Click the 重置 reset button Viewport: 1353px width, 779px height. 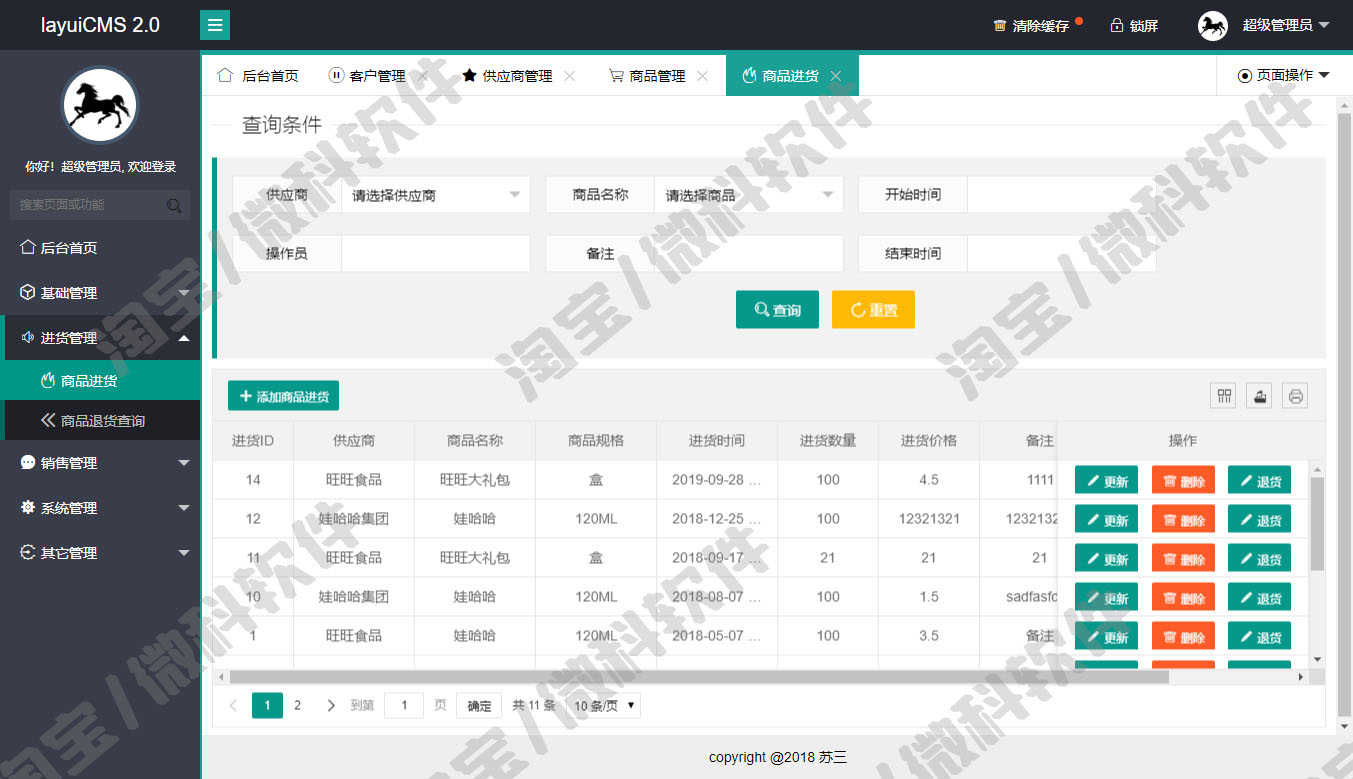873,310
